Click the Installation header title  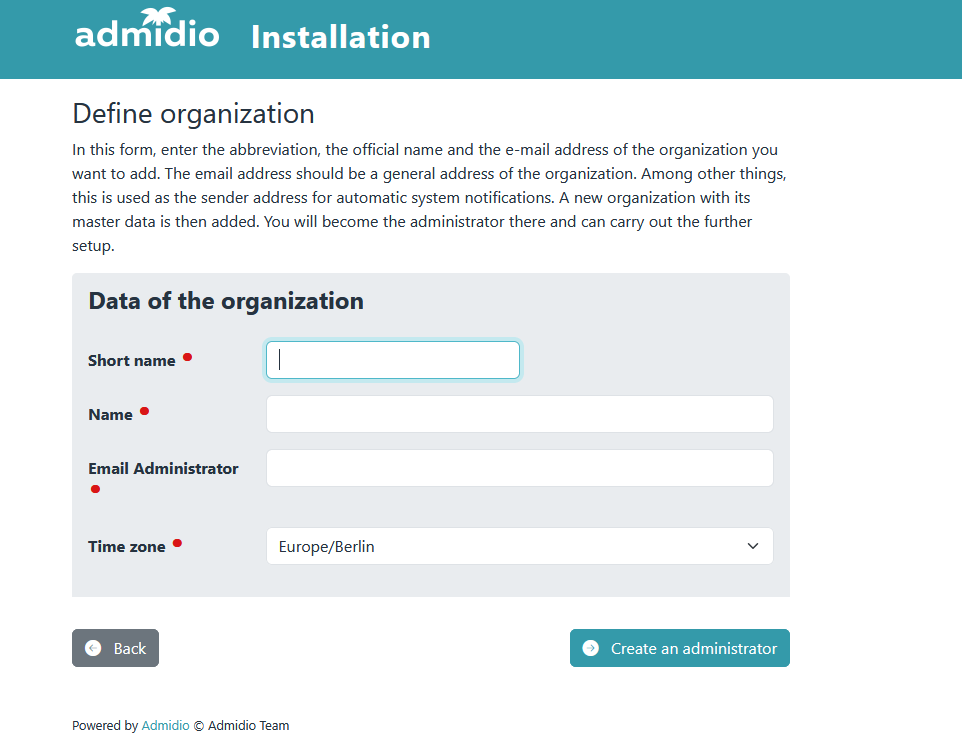tap(340, 37)
